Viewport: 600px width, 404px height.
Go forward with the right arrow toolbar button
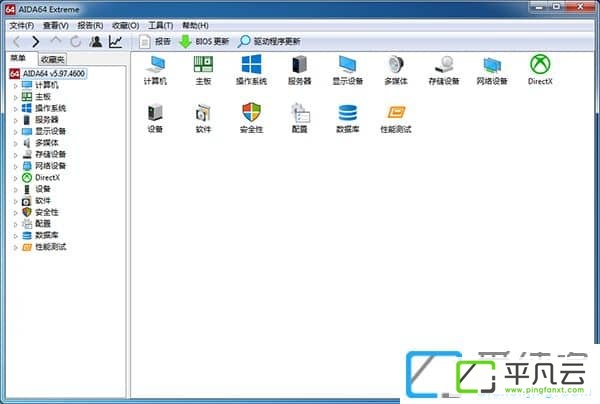[x=36, y=41]
